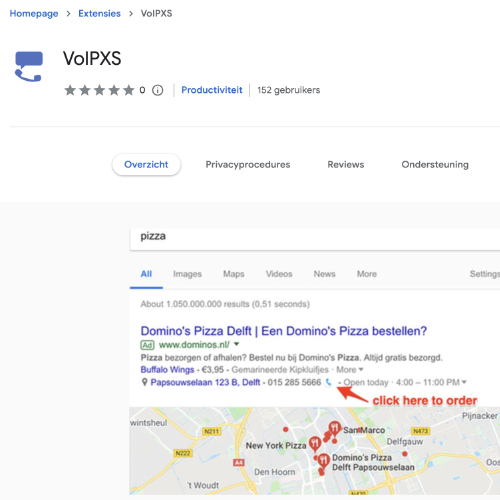The image size is (500, 500).
Task: Expand the More sitelinks dropdown
Action: coord(350,370)
